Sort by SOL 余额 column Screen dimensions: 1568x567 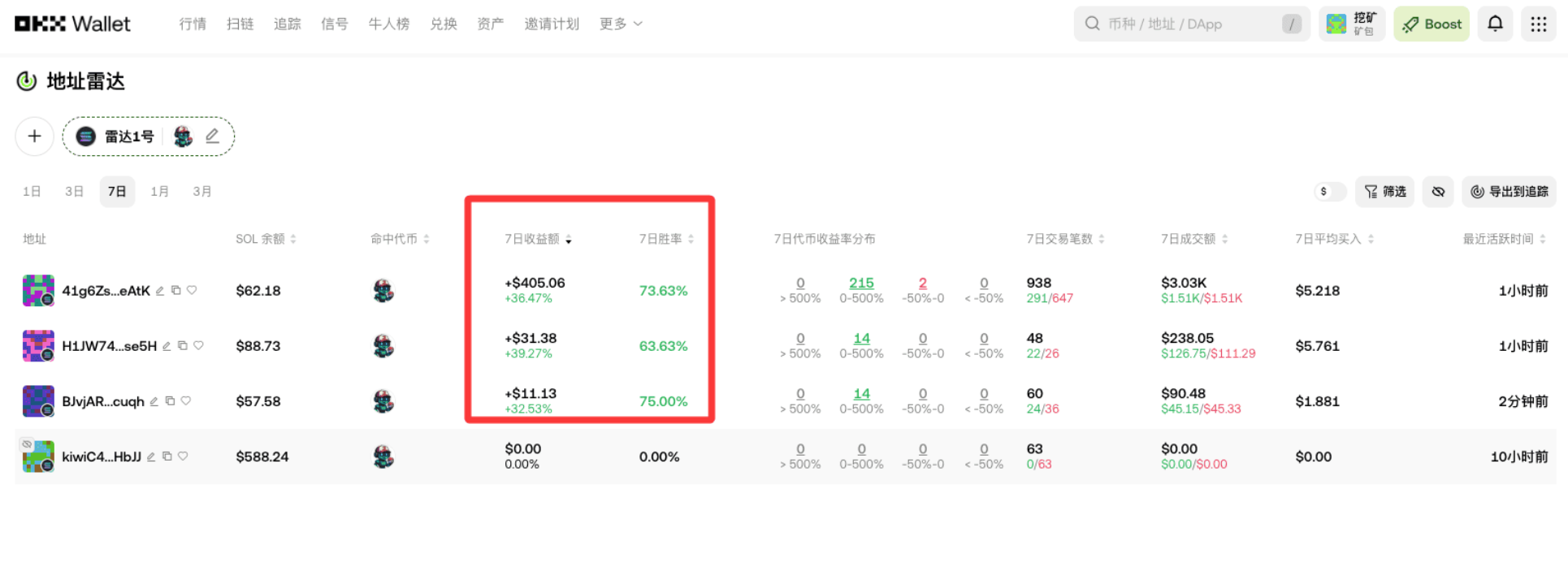click(266, 239)
